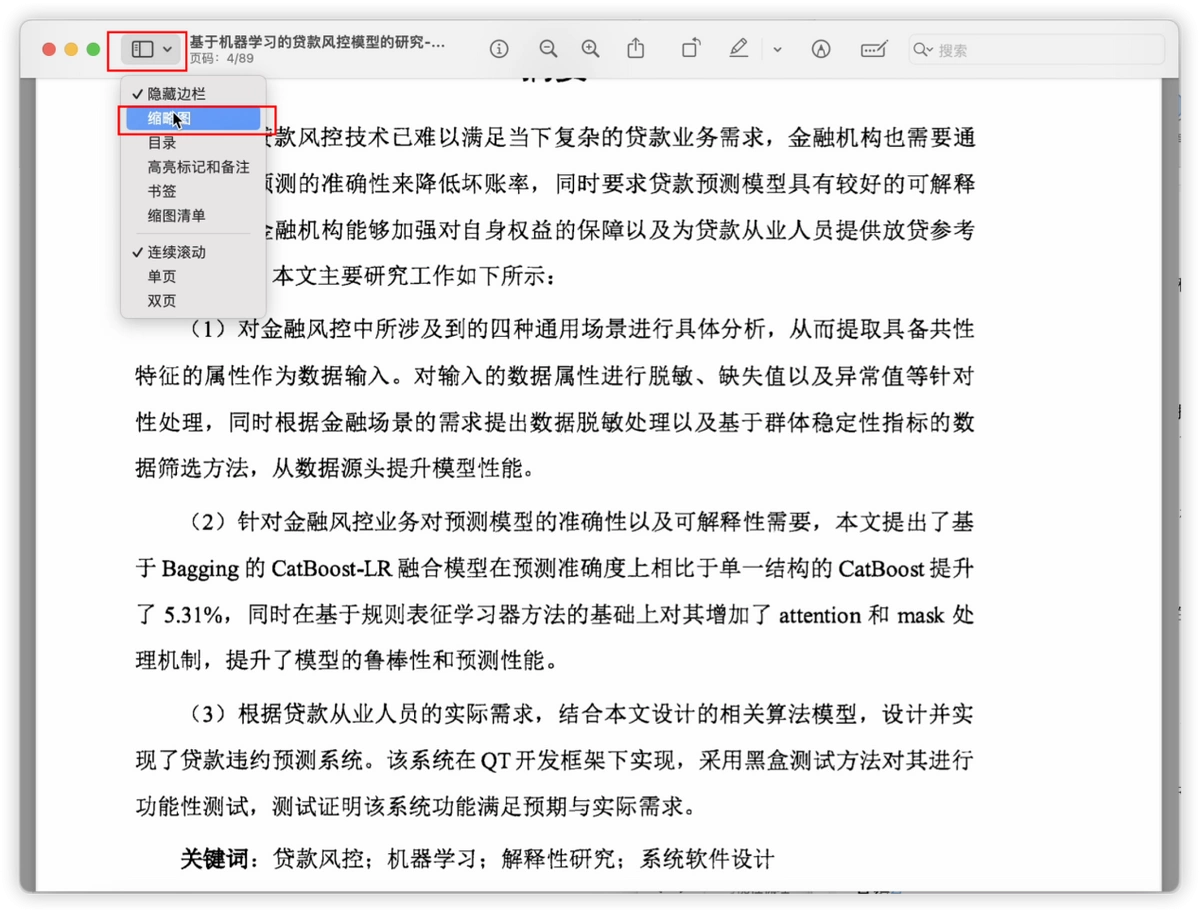Expand the sidebar view chevron dropdown

(x=167, y=49)
